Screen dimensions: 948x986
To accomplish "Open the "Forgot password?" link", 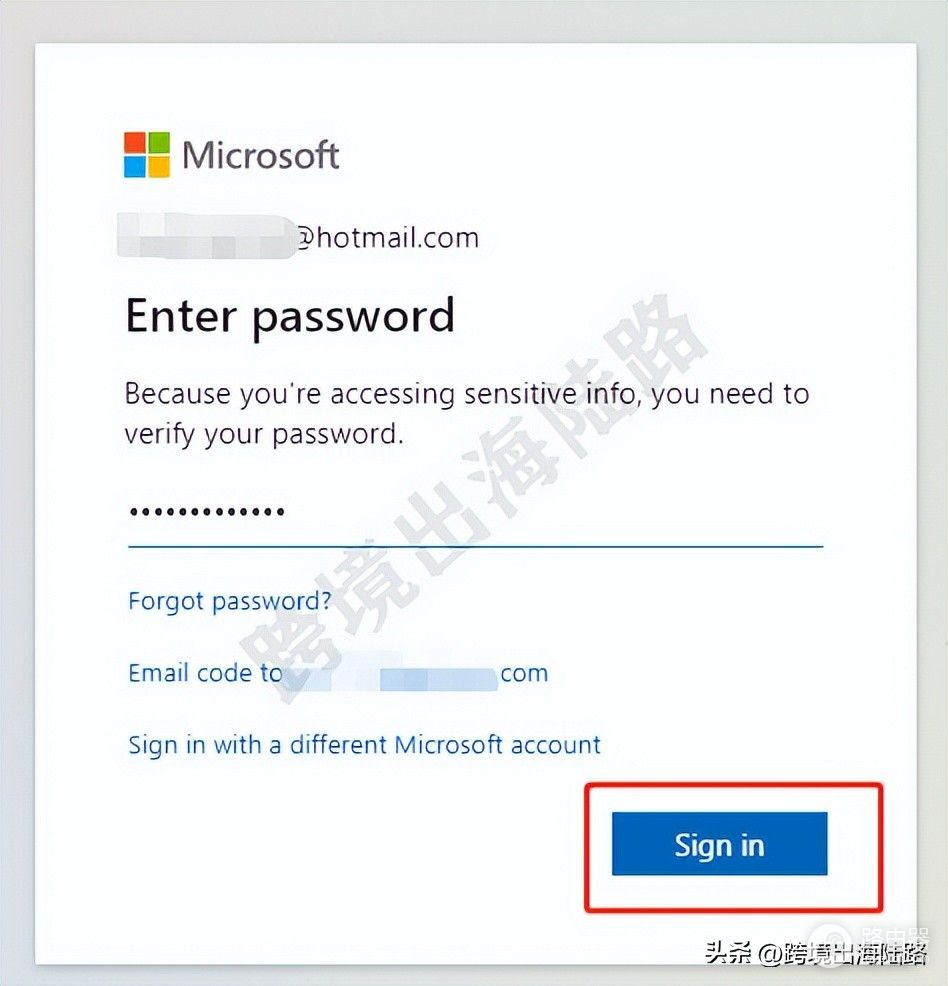I will [229, 602].
